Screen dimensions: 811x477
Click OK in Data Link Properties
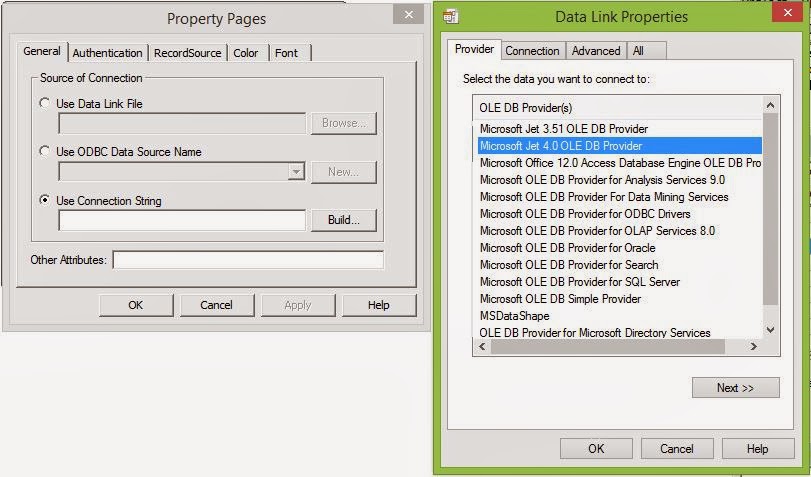tap(596, 449)
